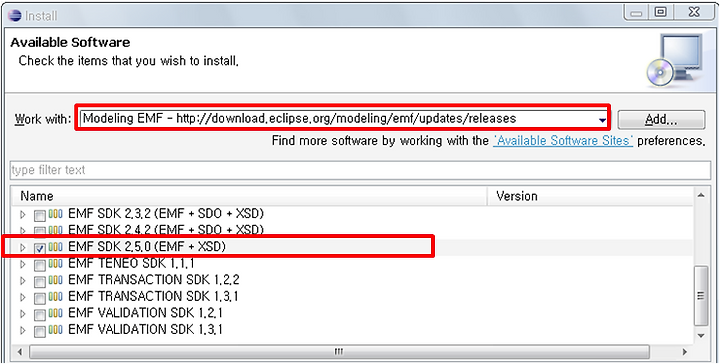Image resolution: width=720 pixels, height=364 pixels.
Task: Expand the EMF TENEO SDK 1.1.1 node
Action: tap(23, 264)
